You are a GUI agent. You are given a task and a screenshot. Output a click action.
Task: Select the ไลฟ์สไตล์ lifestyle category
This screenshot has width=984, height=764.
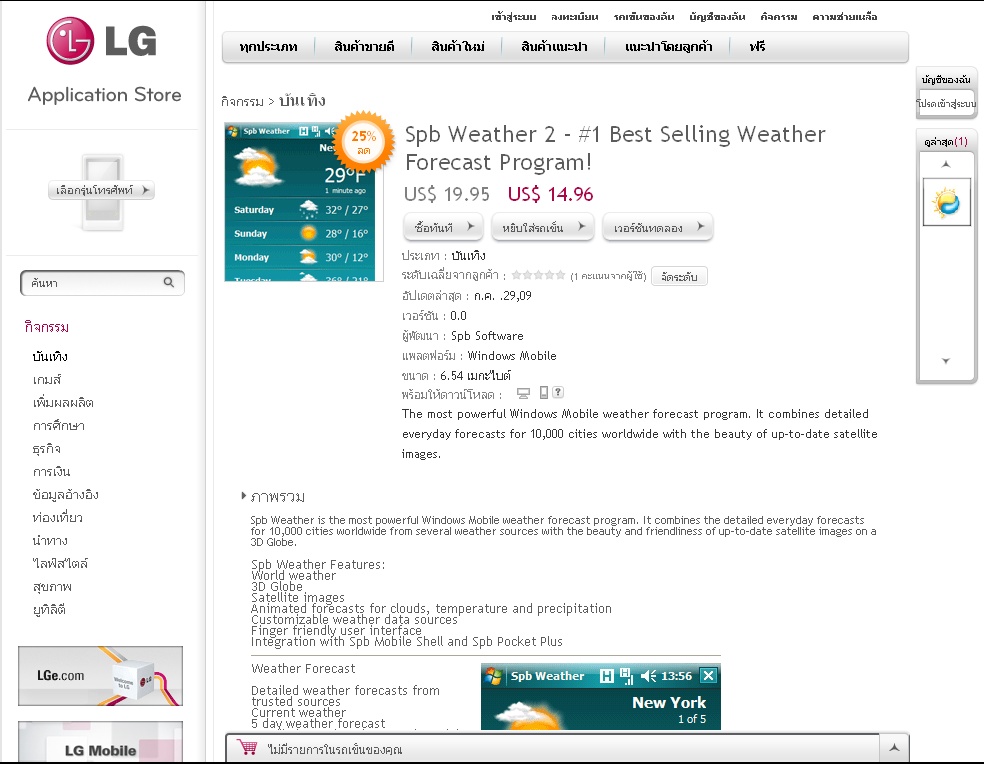point(60,563)
